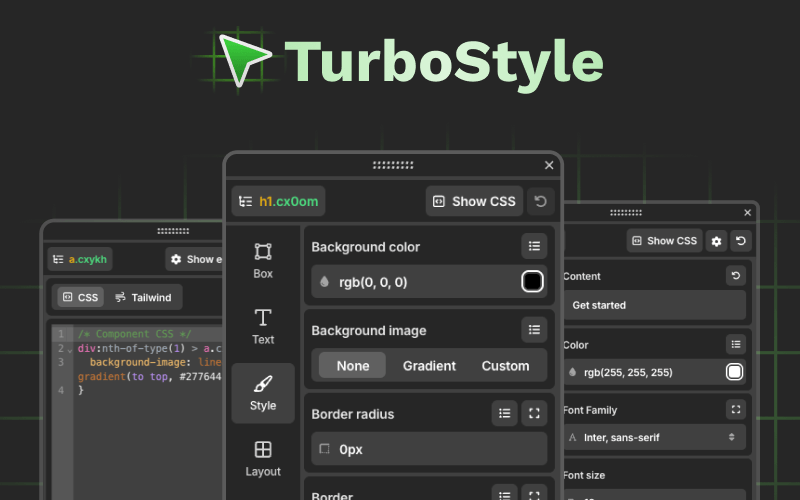This screenshot has height=500, width=800.
Task: Open the Text tab in sidebar
Action: click(x=263, y=327)
